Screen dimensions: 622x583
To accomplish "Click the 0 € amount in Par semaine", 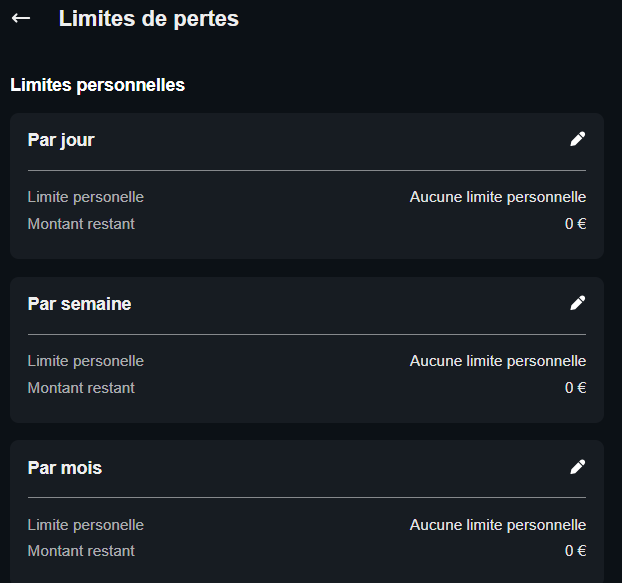I will 575,388.
